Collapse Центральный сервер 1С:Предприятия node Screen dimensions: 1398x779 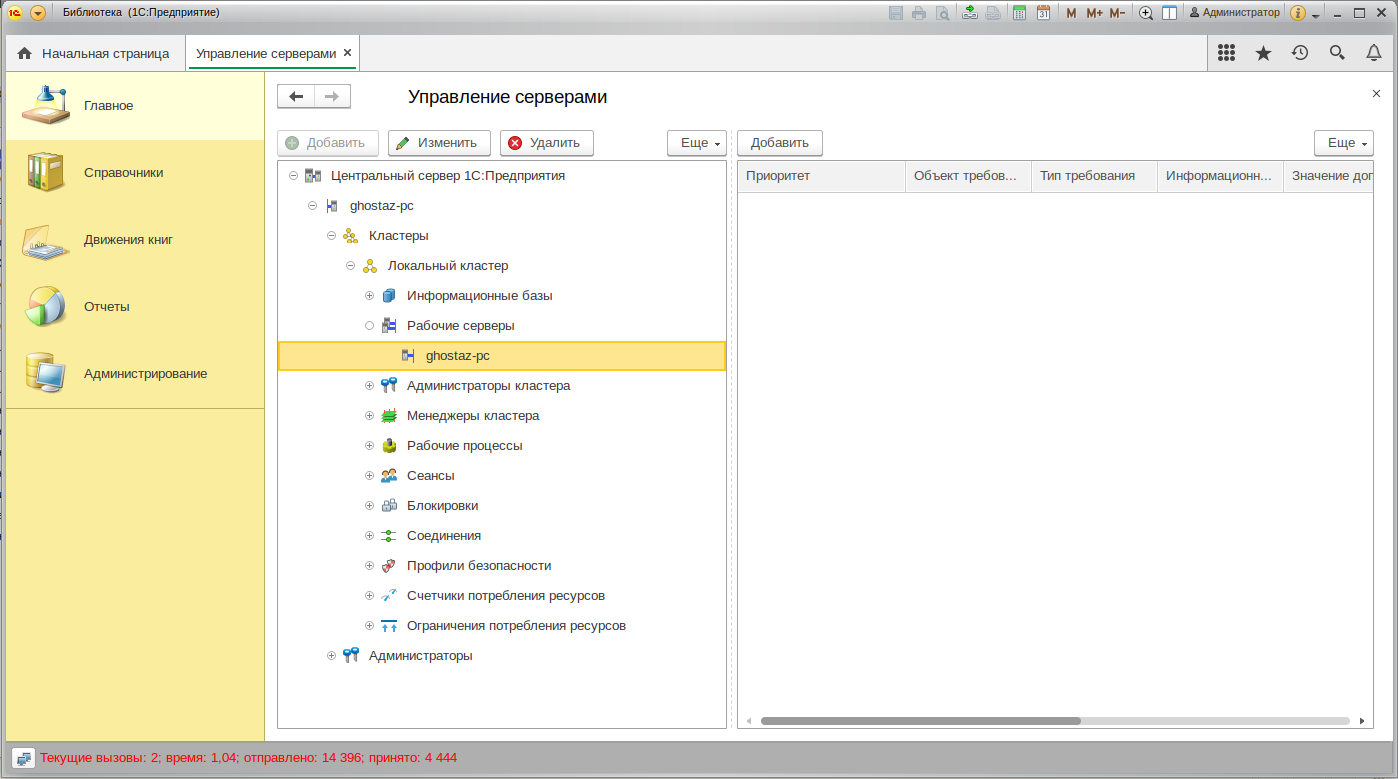tap(293, 176)
